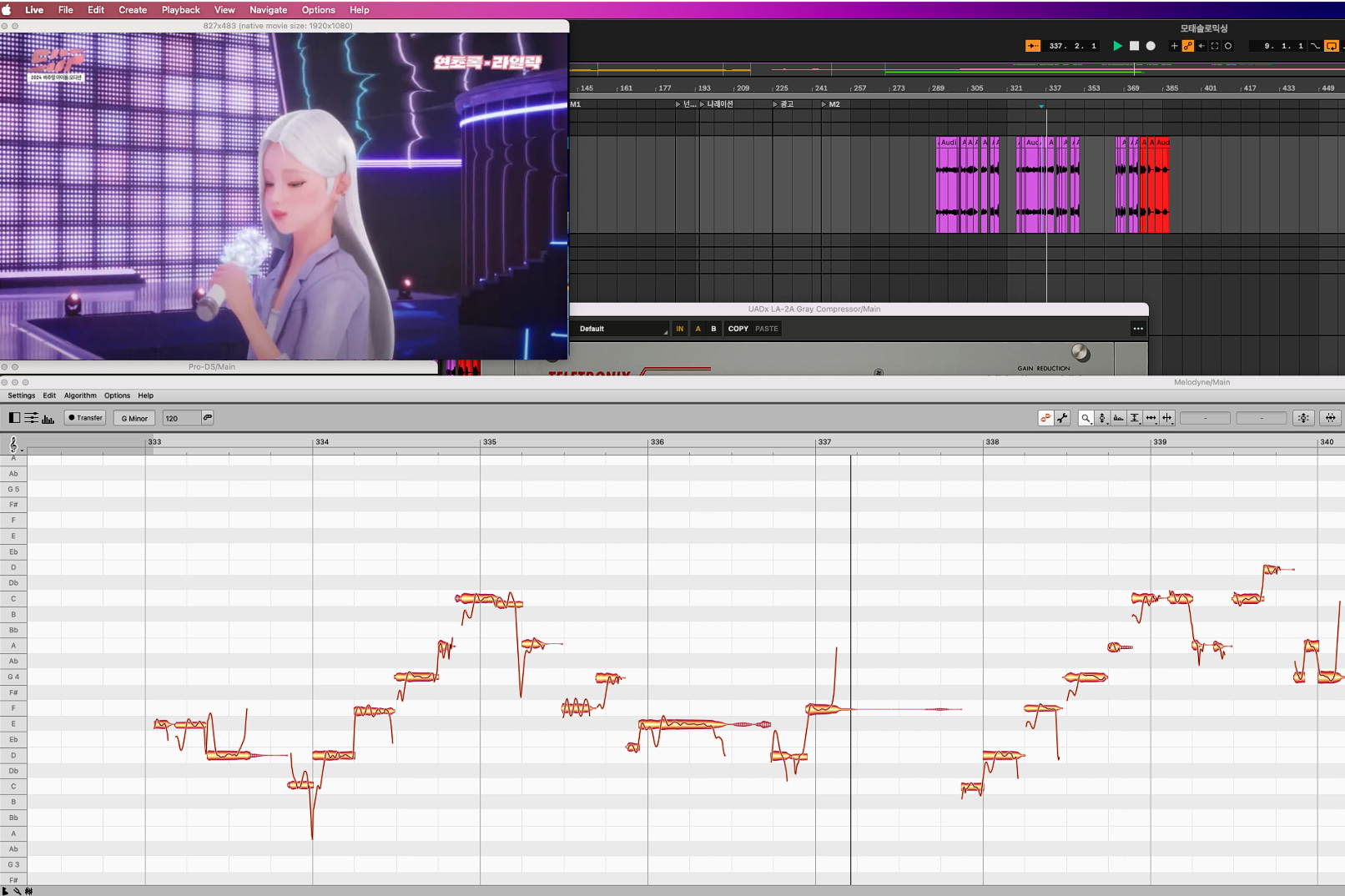Expand the treble clef ruler options
The height and width of the screenshot is (896, 1345).
click(x=14, y=445)
